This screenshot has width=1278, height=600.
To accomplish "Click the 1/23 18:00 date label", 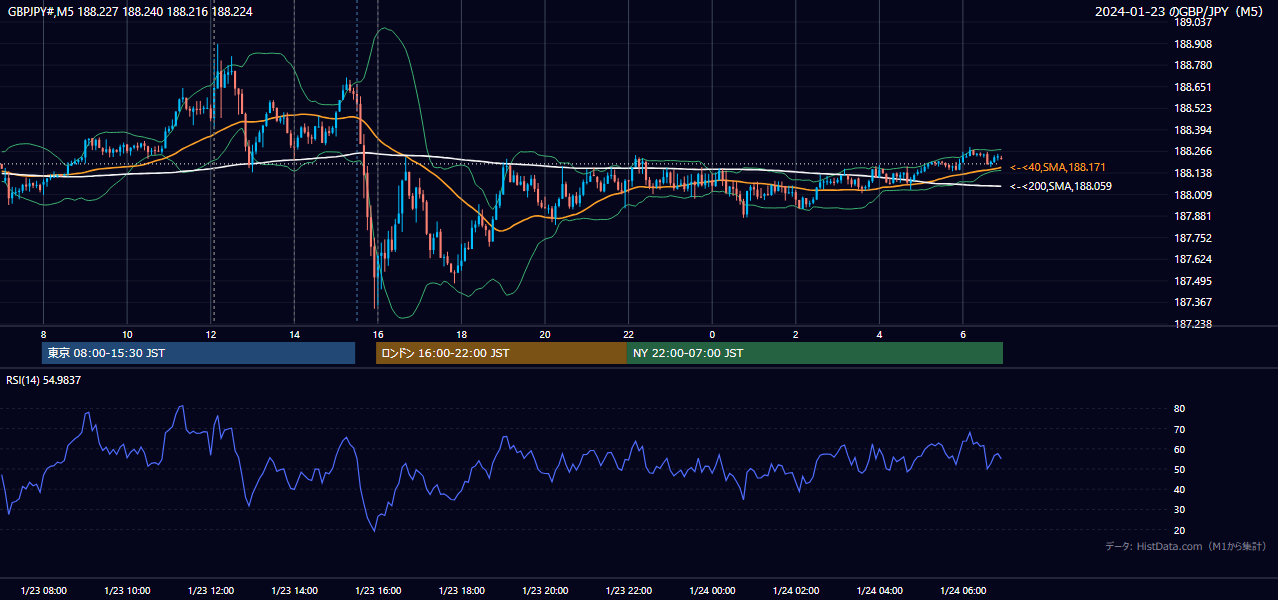I will tap(462, 591).
